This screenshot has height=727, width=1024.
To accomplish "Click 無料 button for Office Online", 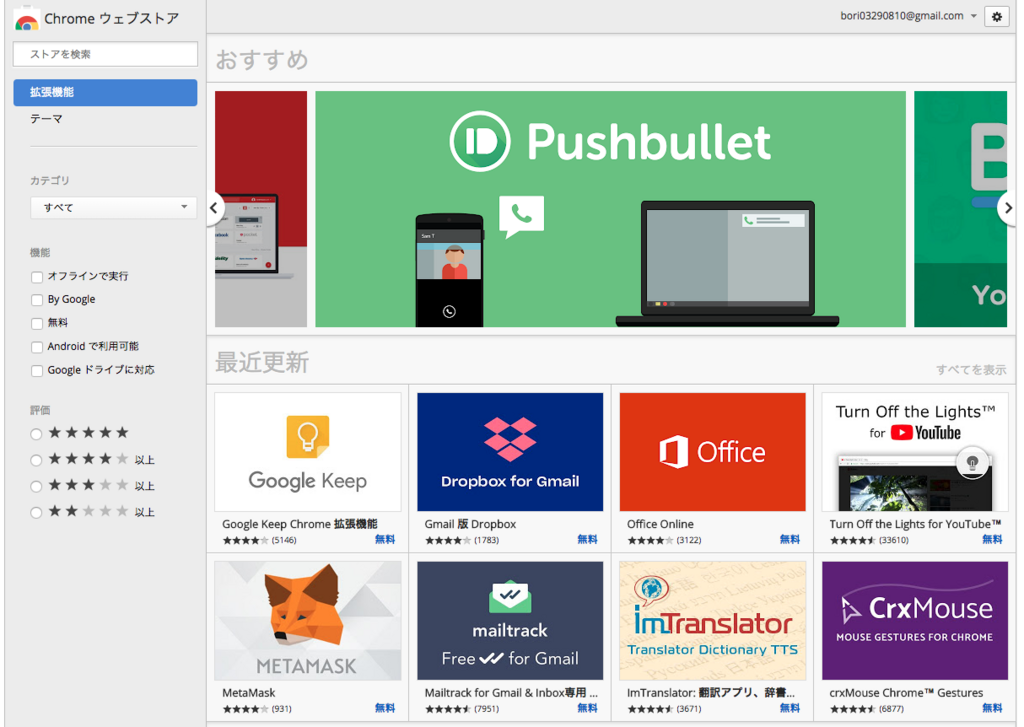I will [x=790, y=540].
